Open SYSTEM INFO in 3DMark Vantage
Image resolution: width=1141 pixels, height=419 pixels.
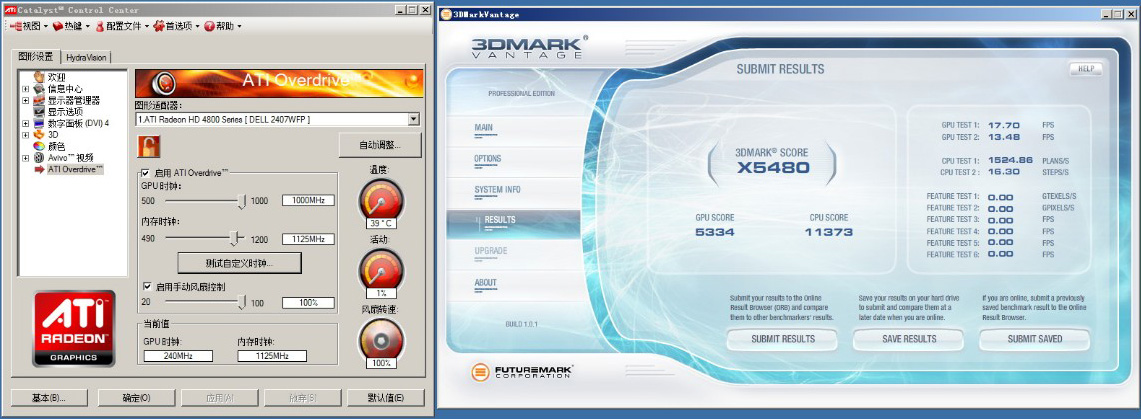(x=498, y=190)
